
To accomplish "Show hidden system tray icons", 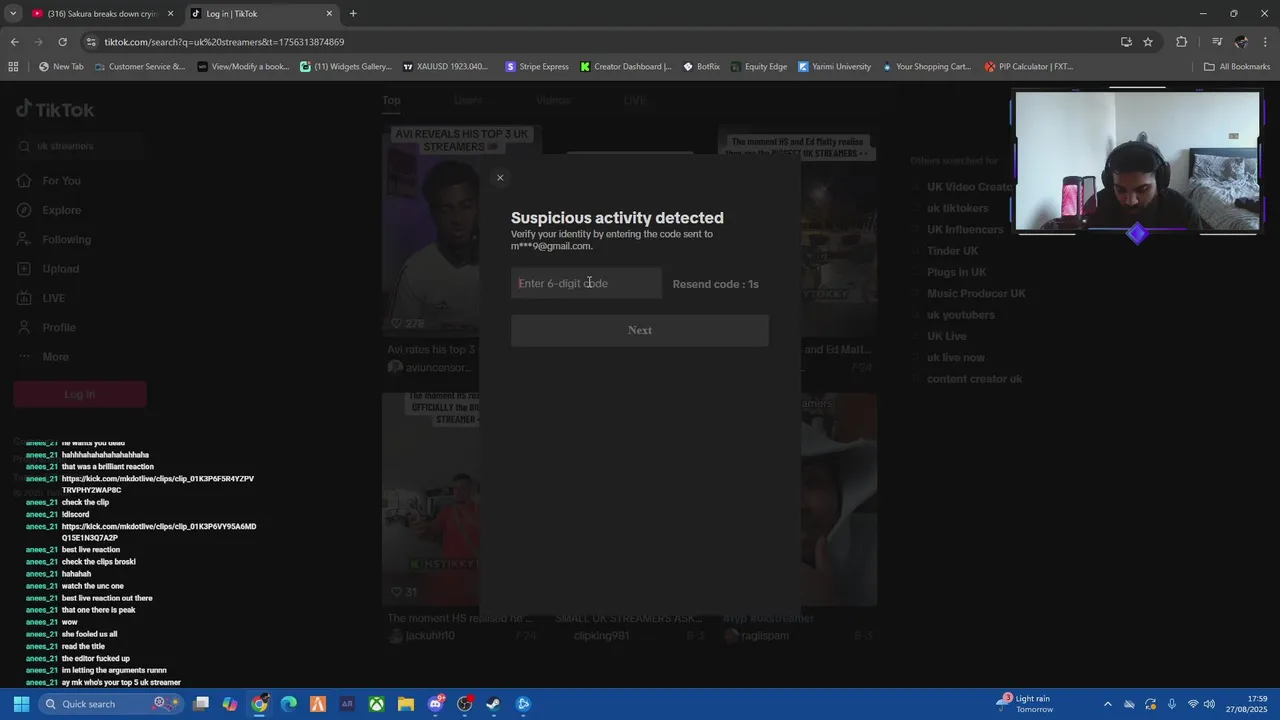I will 1107,704.
